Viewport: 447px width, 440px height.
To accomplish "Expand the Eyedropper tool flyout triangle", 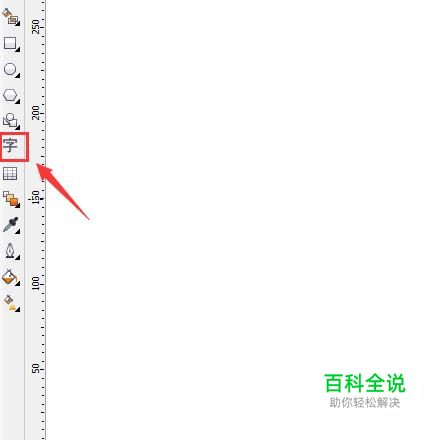I will coord(18,231).
